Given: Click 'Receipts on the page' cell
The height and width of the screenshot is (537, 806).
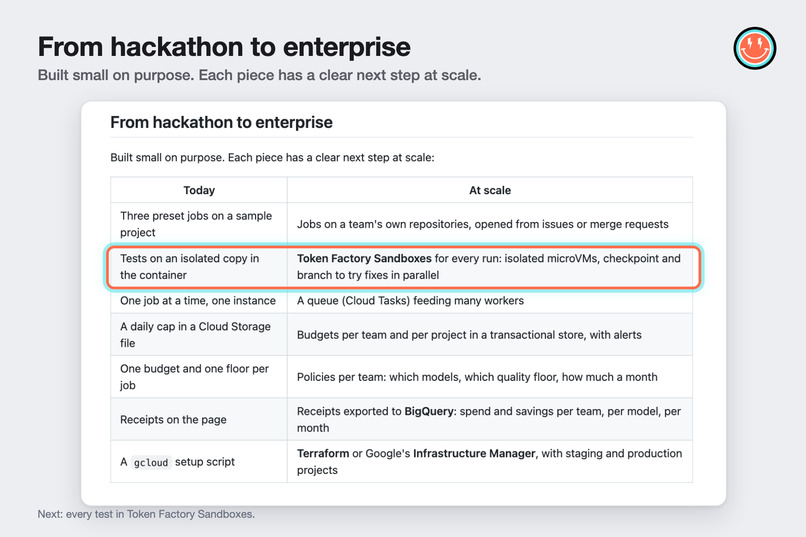Looking at the screenshot, I should tap(199, 419).
